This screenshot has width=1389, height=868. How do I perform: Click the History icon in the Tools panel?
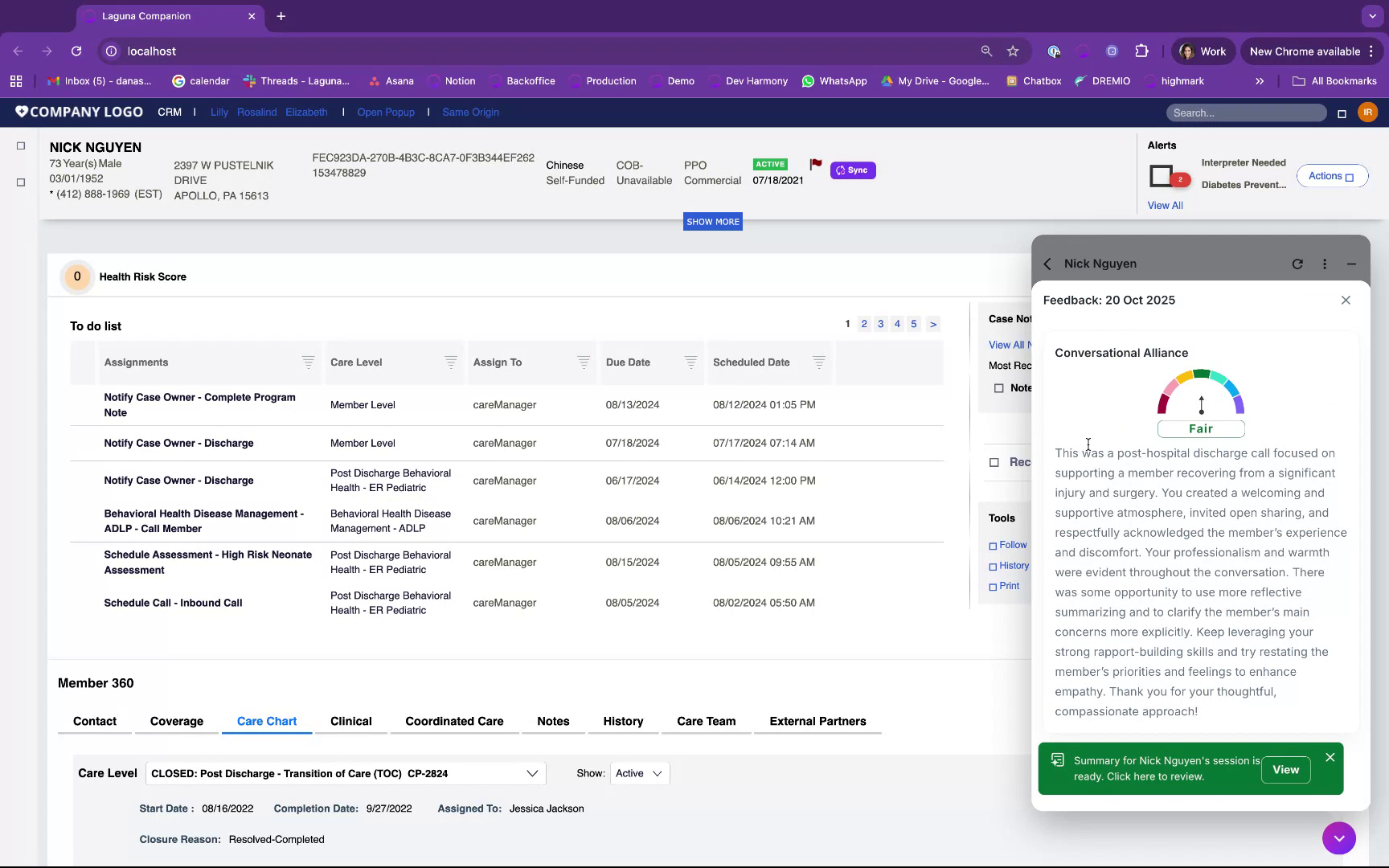pos(994,566)
